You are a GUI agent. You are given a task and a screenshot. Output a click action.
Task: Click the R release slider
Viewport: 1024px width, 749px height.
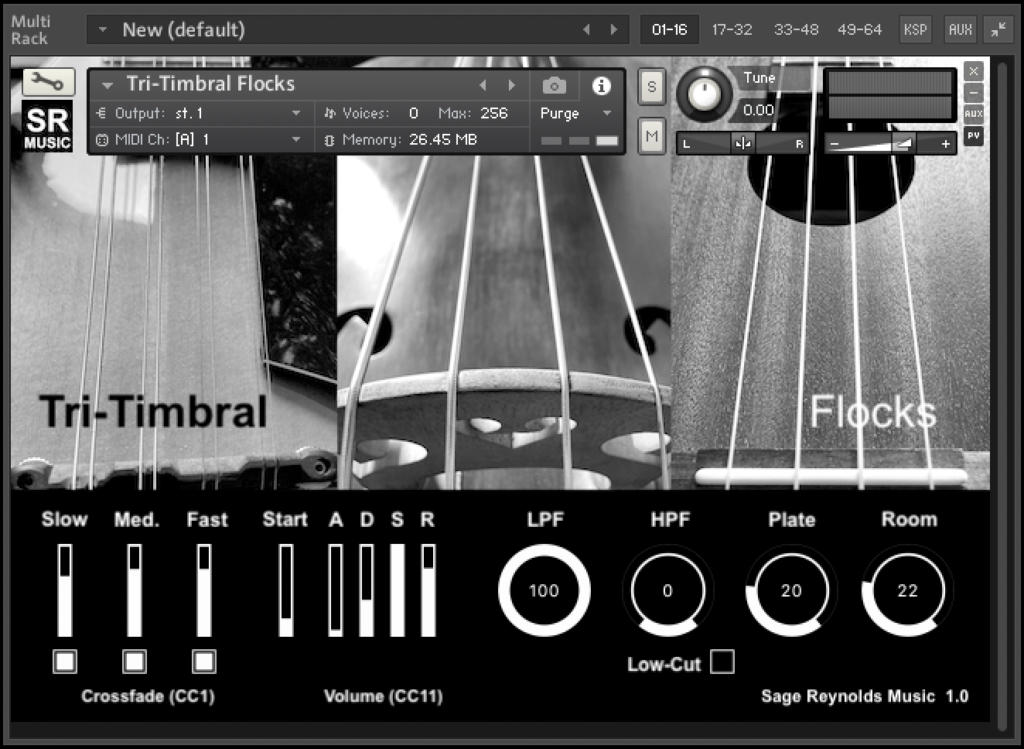coord(428,590)
